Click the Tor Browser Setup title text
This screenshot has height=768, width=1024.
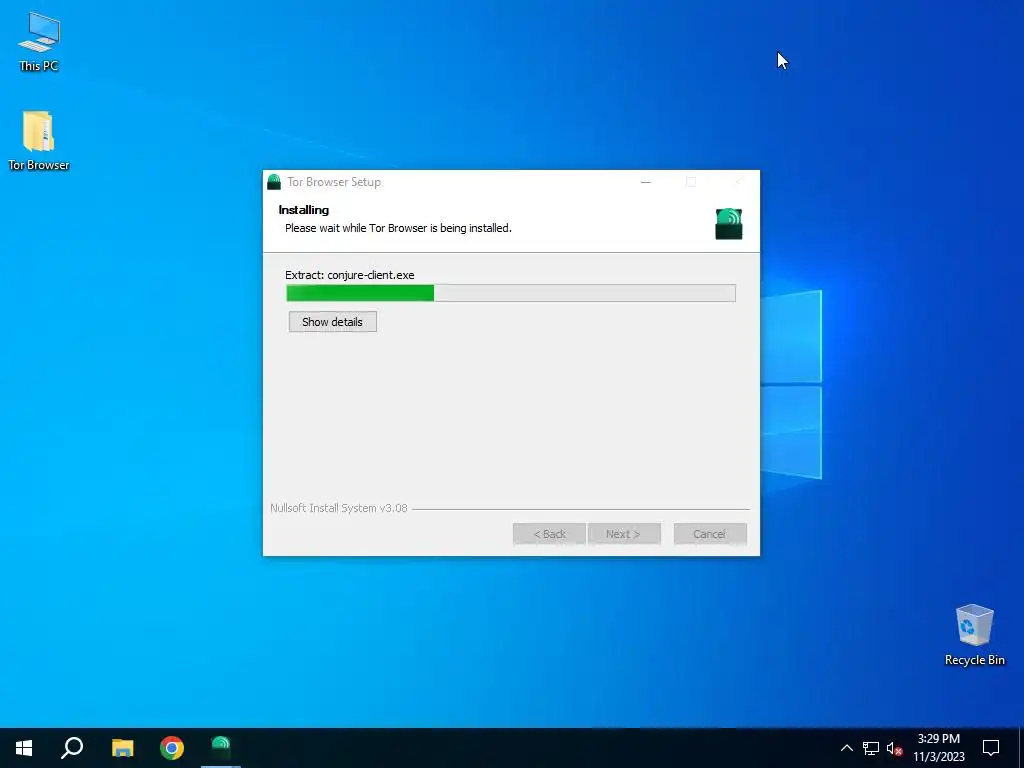pyautogui.click(x=334, y=182)
